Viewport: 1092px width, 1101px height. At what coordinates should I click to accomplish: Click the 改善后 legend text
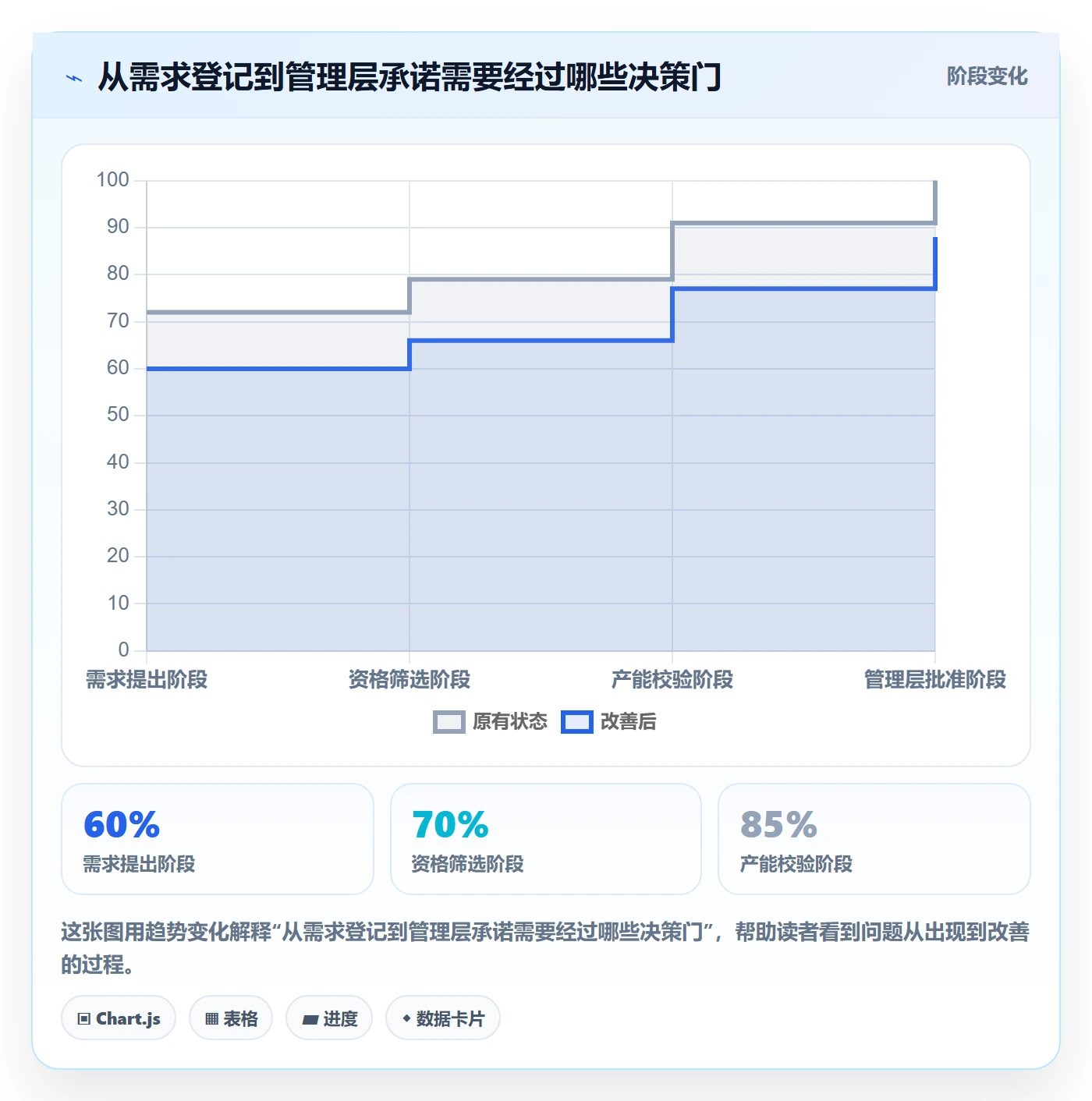coord(628,722)
